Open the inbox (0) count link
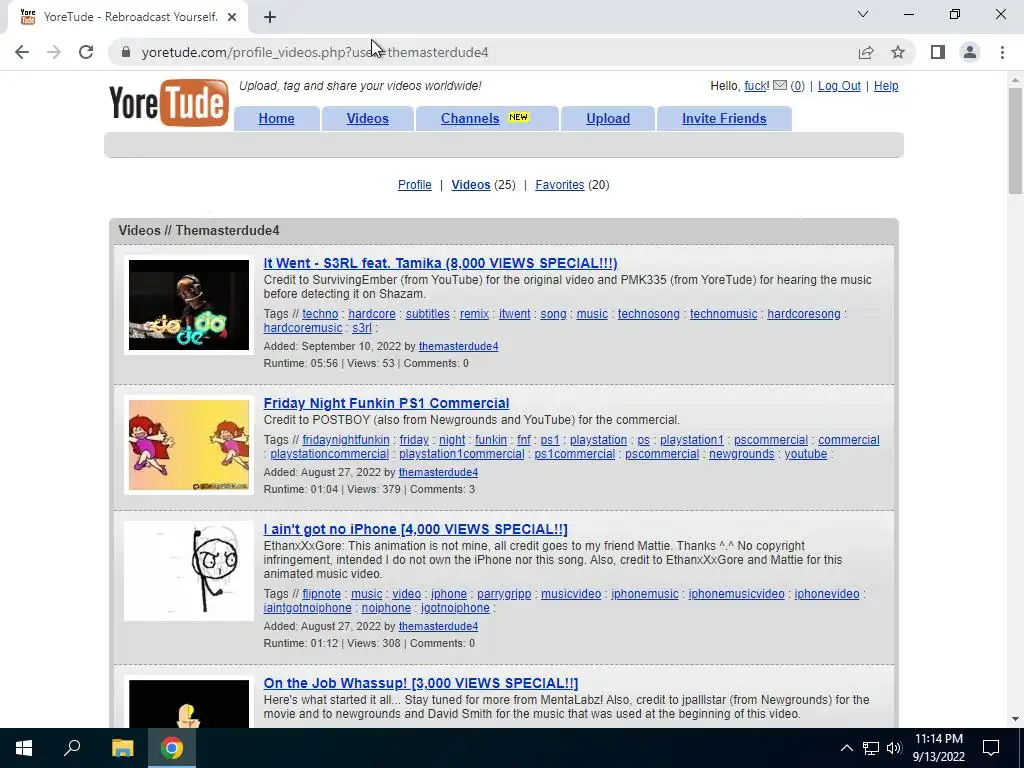This screenshot has width=1024, height=768. point(797,86)
